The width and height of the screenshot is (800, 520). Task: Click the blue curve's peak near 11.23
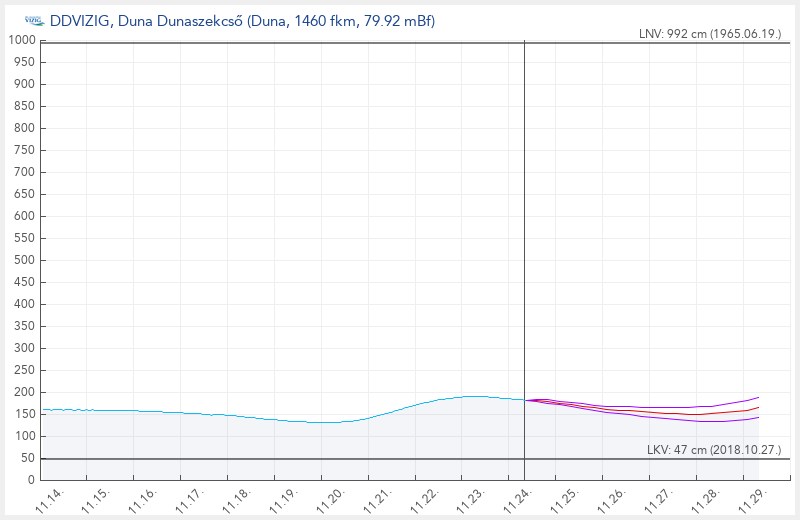[474, 396]
